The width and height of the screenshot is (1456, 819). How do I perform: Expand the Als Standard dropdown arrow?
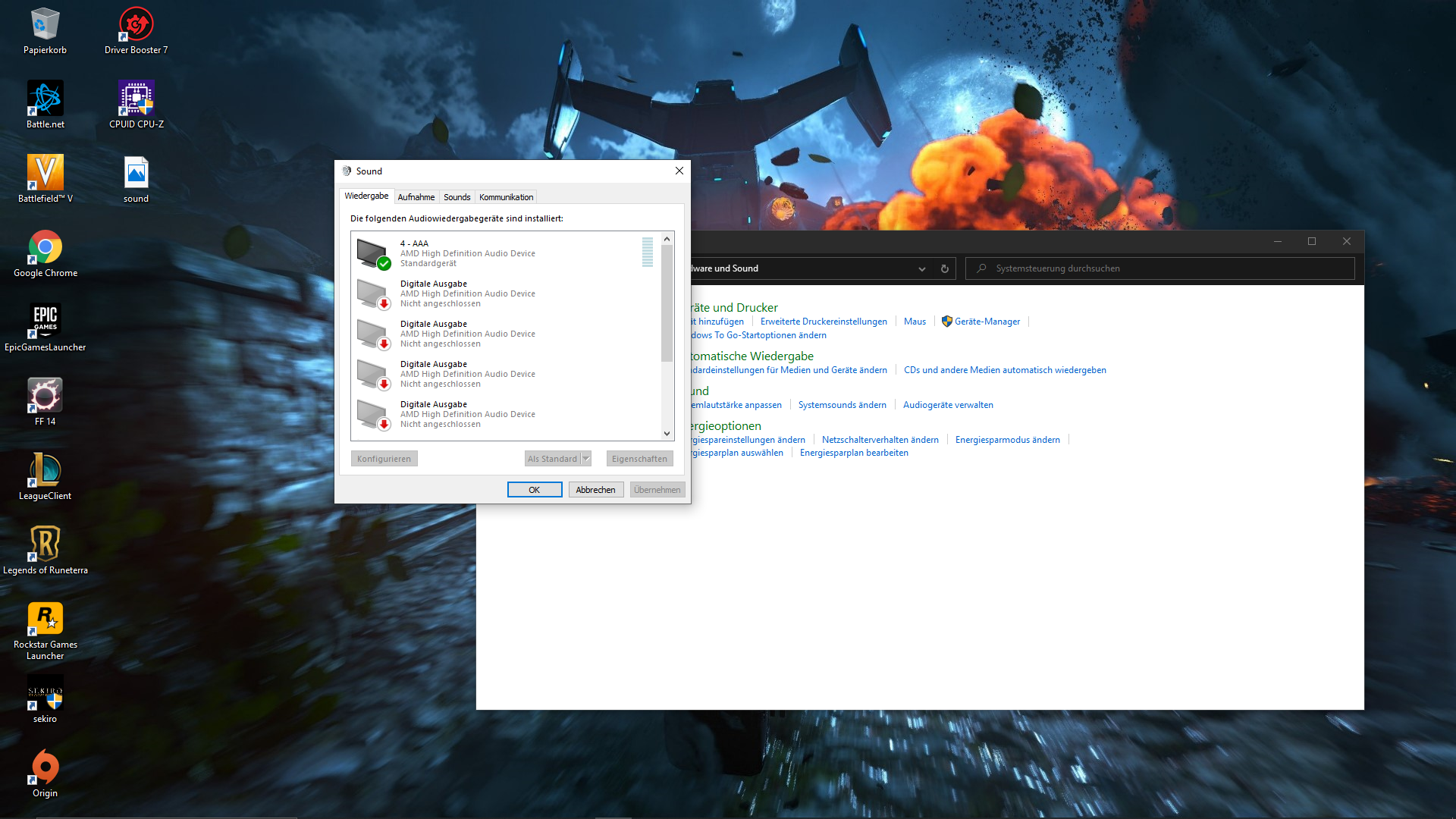[585, 459]
